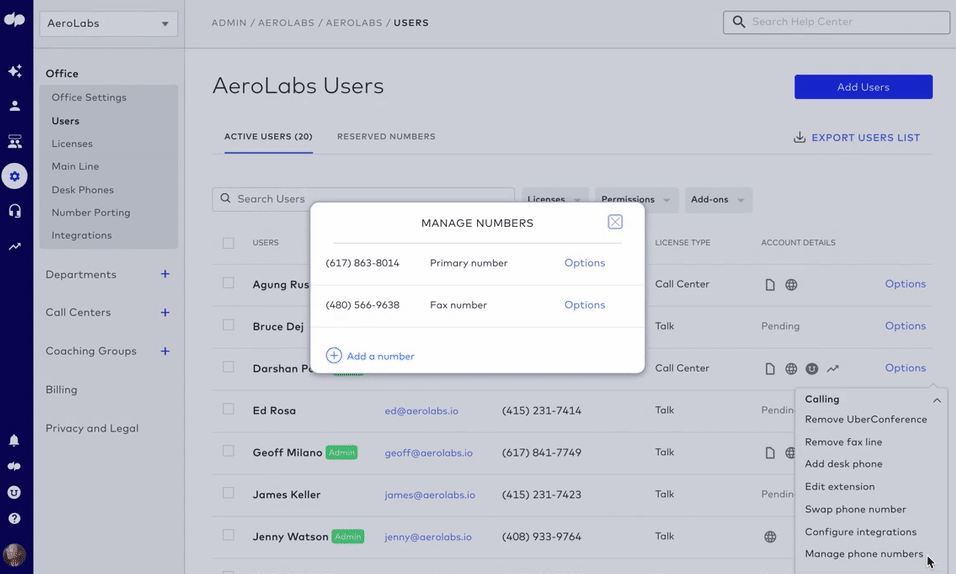Screen dimensions: 956x574
Task: Check the Darshan row checkbox
Action: [x=228, y=367]
